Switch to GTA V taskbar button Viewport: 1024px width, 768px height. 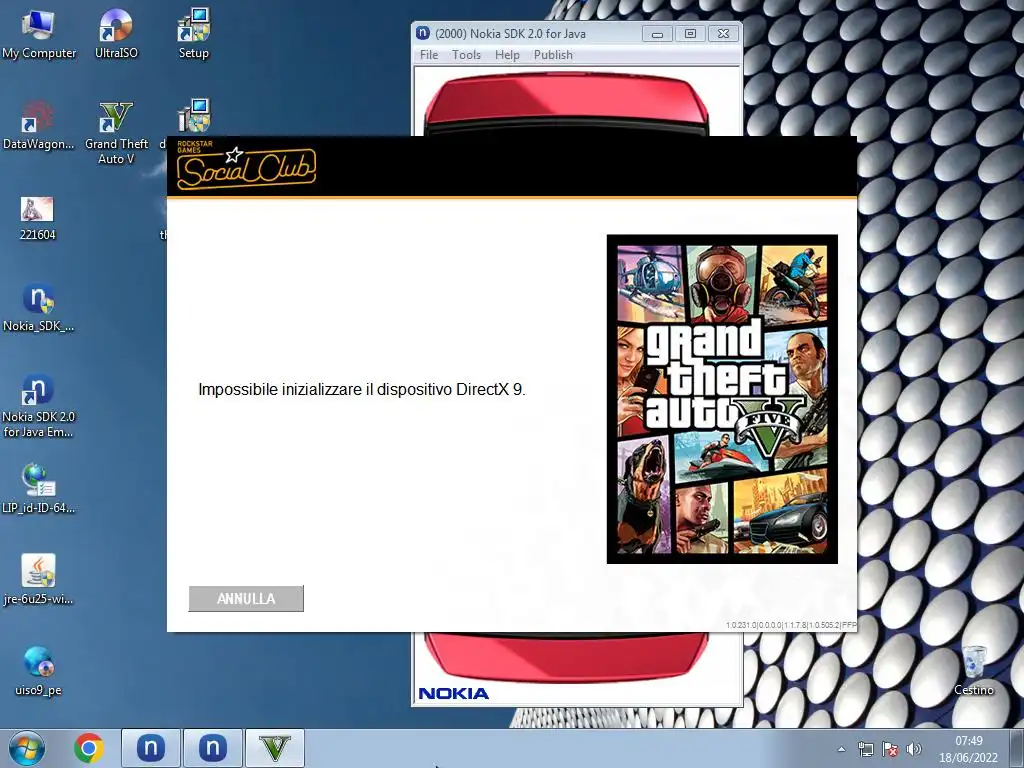point(274,748)
